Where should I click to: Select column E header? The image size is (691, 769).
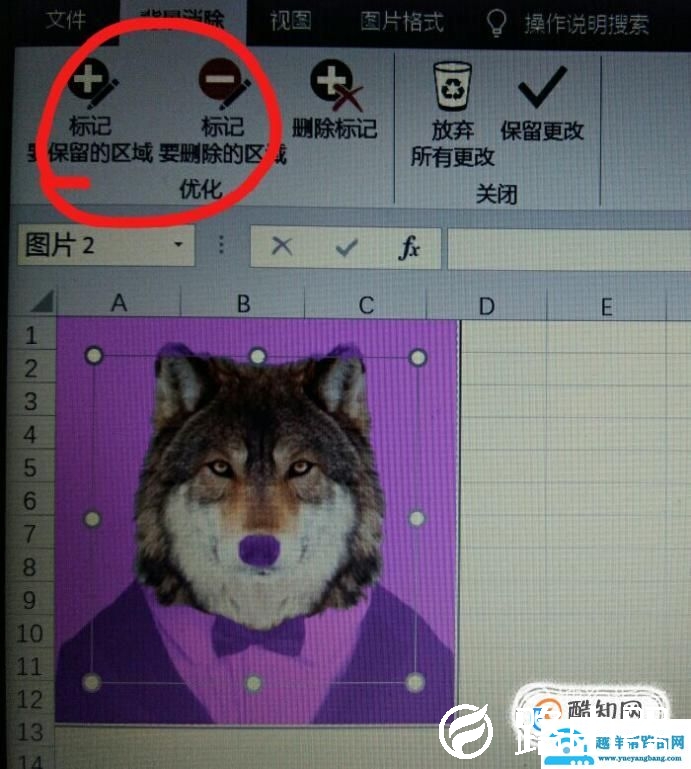tap(607, 308)
